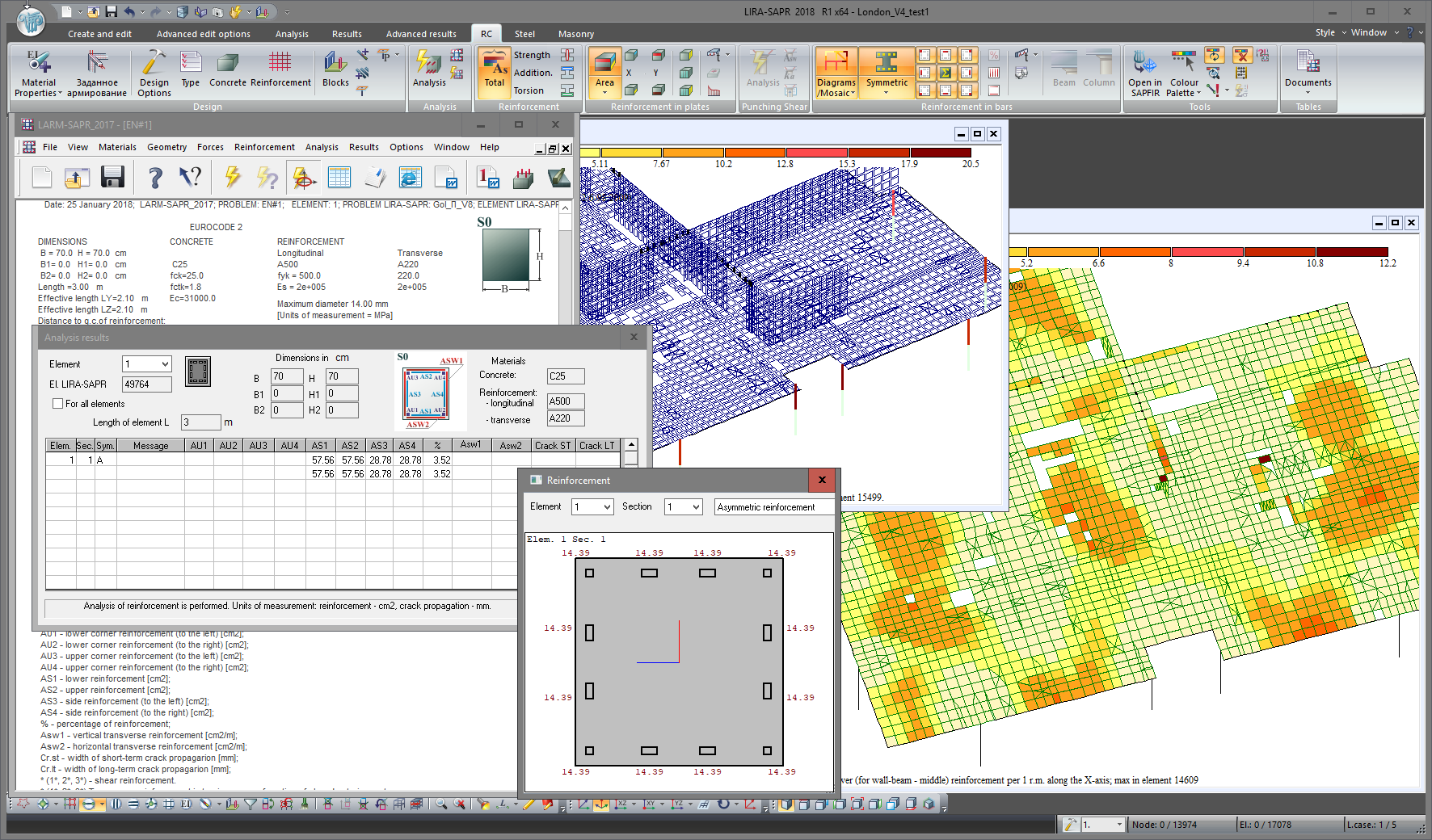Click the Save floppy icon in LARM-SAPR
Image resolution: width=1432 pixels, height=840 pixels.
tap(112, 177)
